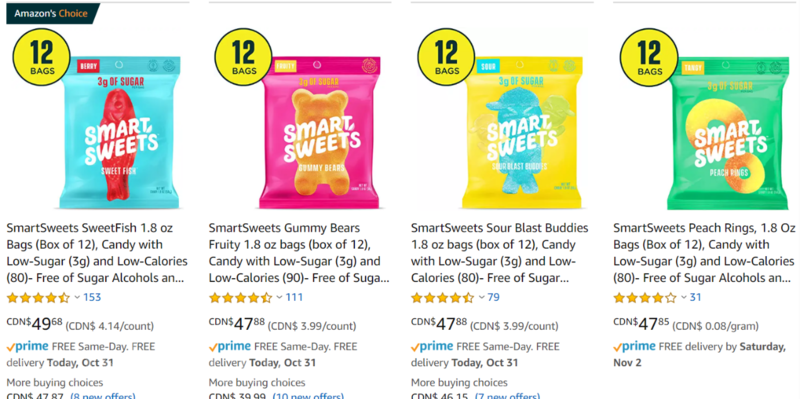This screenshot has height=399, width=800.
Task: Open the pink Gummy Bears product image
Action: (x=319, y=132)
